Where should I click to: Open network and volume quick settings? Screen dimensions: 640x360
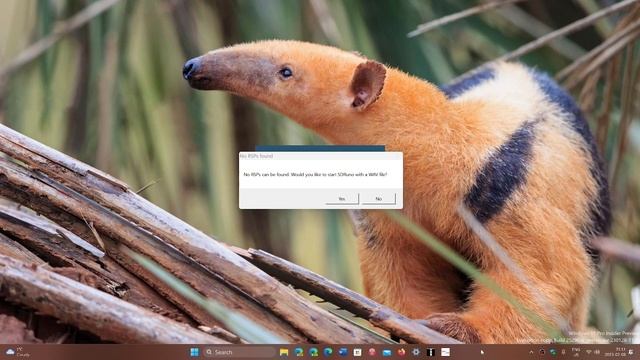coord(593,352)
